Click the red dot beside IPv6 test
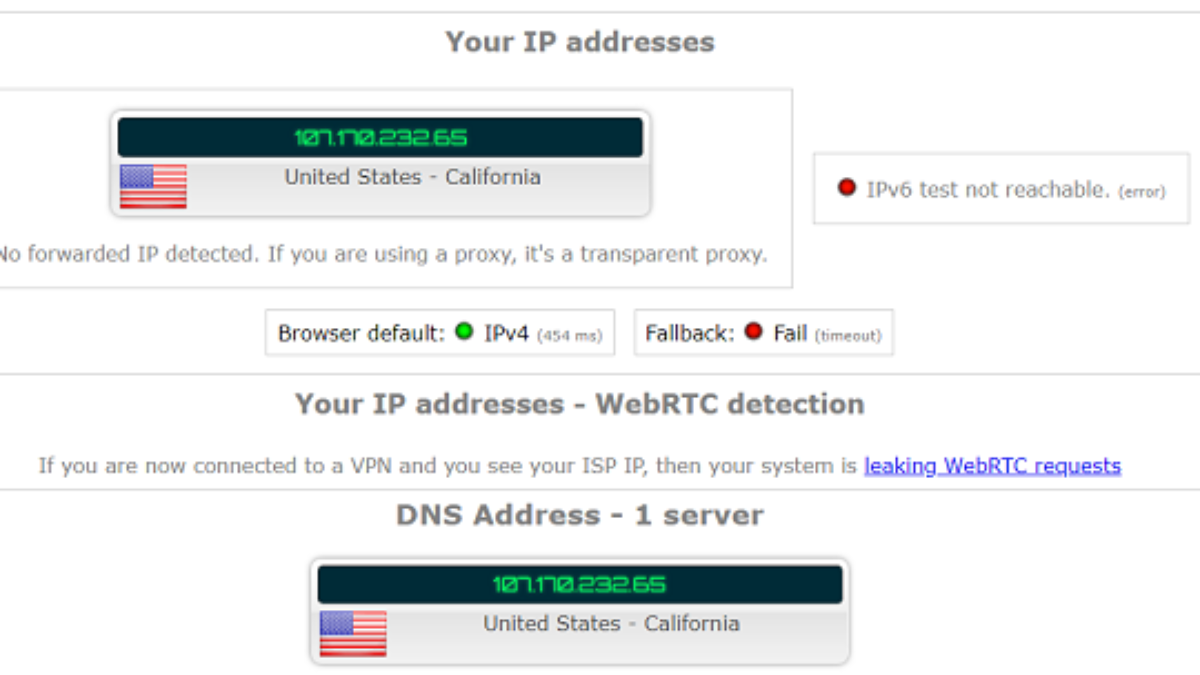The height and width of the screenshot is (675, 1200). 847,187
